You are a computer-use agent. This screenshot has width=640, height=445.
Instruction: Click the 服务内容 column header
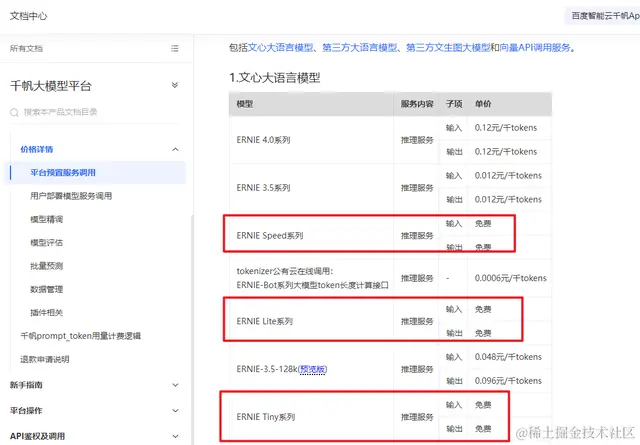point(417,104)
